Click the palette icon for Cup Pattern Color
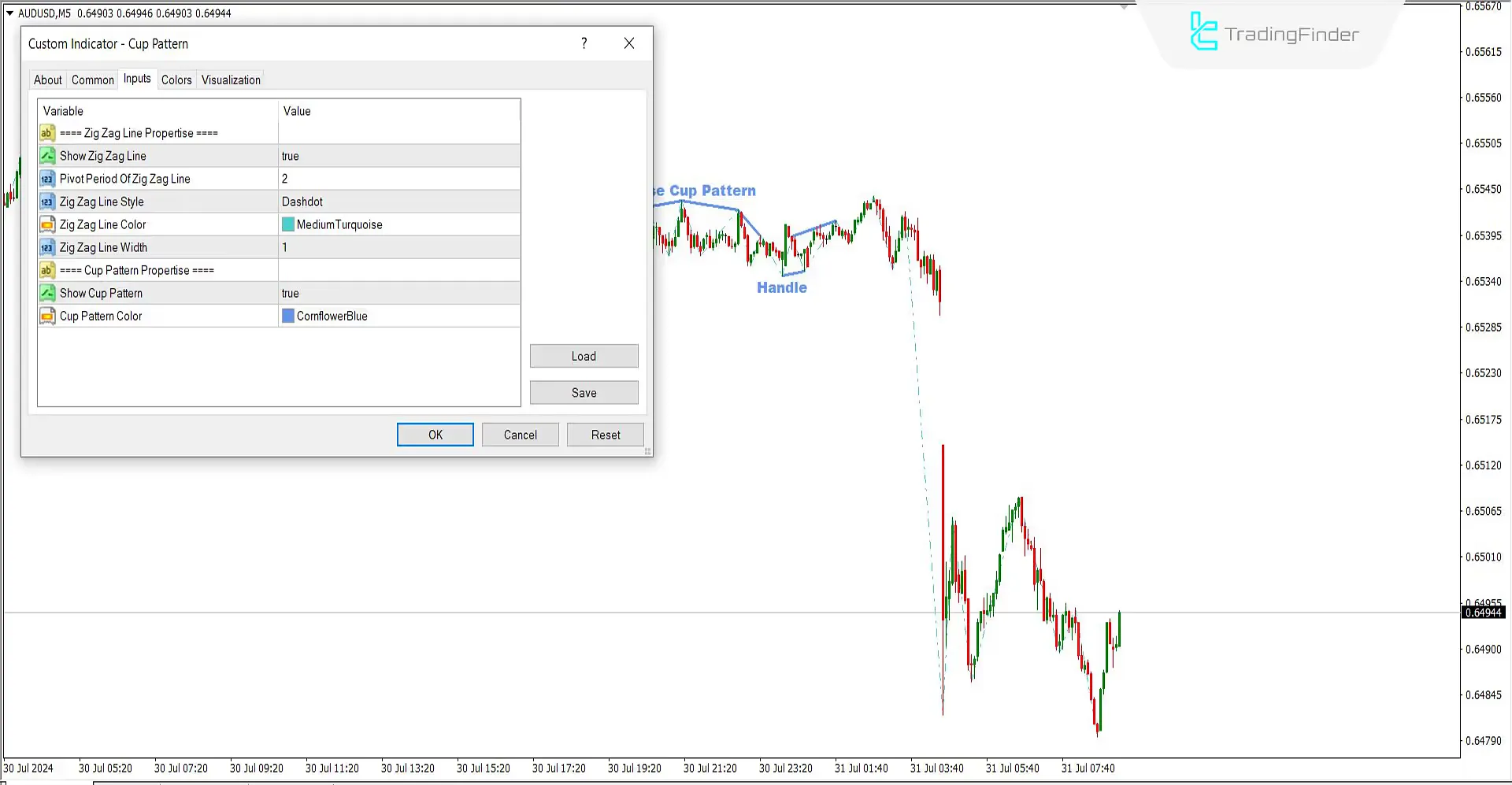Viewport: 1512px width, 785px height. [x=46, y=315]
